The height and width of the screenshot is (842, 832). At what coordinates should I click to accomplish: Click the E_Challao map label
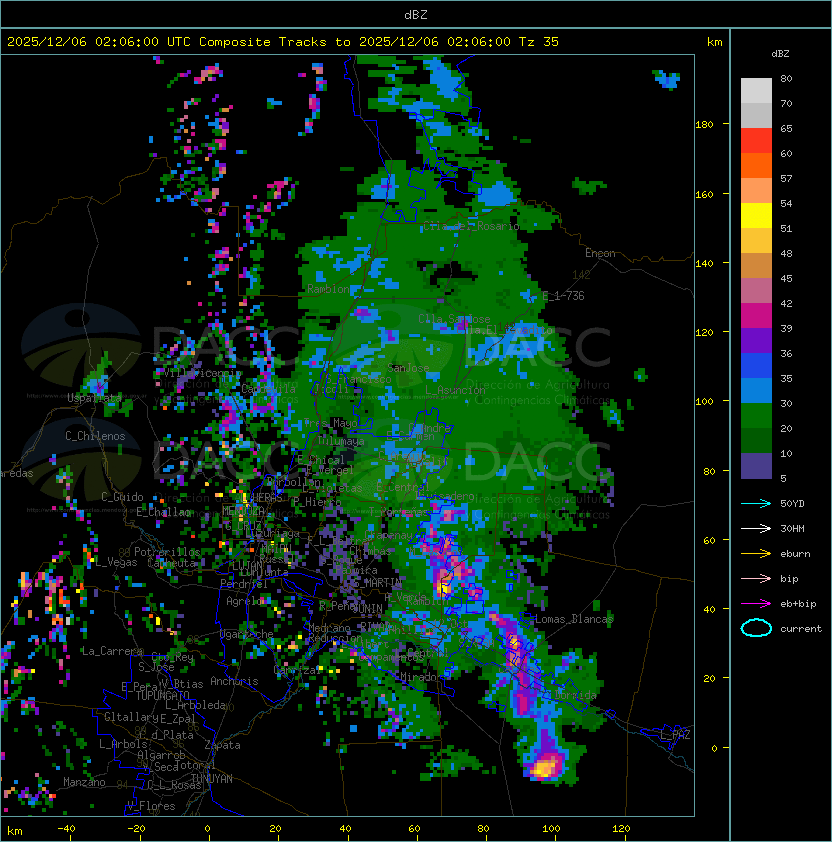[x=163, y=512]
